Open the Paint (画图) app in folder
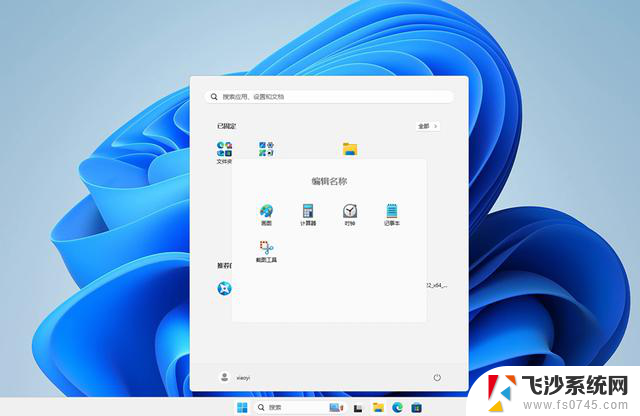 (x=267, y=215)
